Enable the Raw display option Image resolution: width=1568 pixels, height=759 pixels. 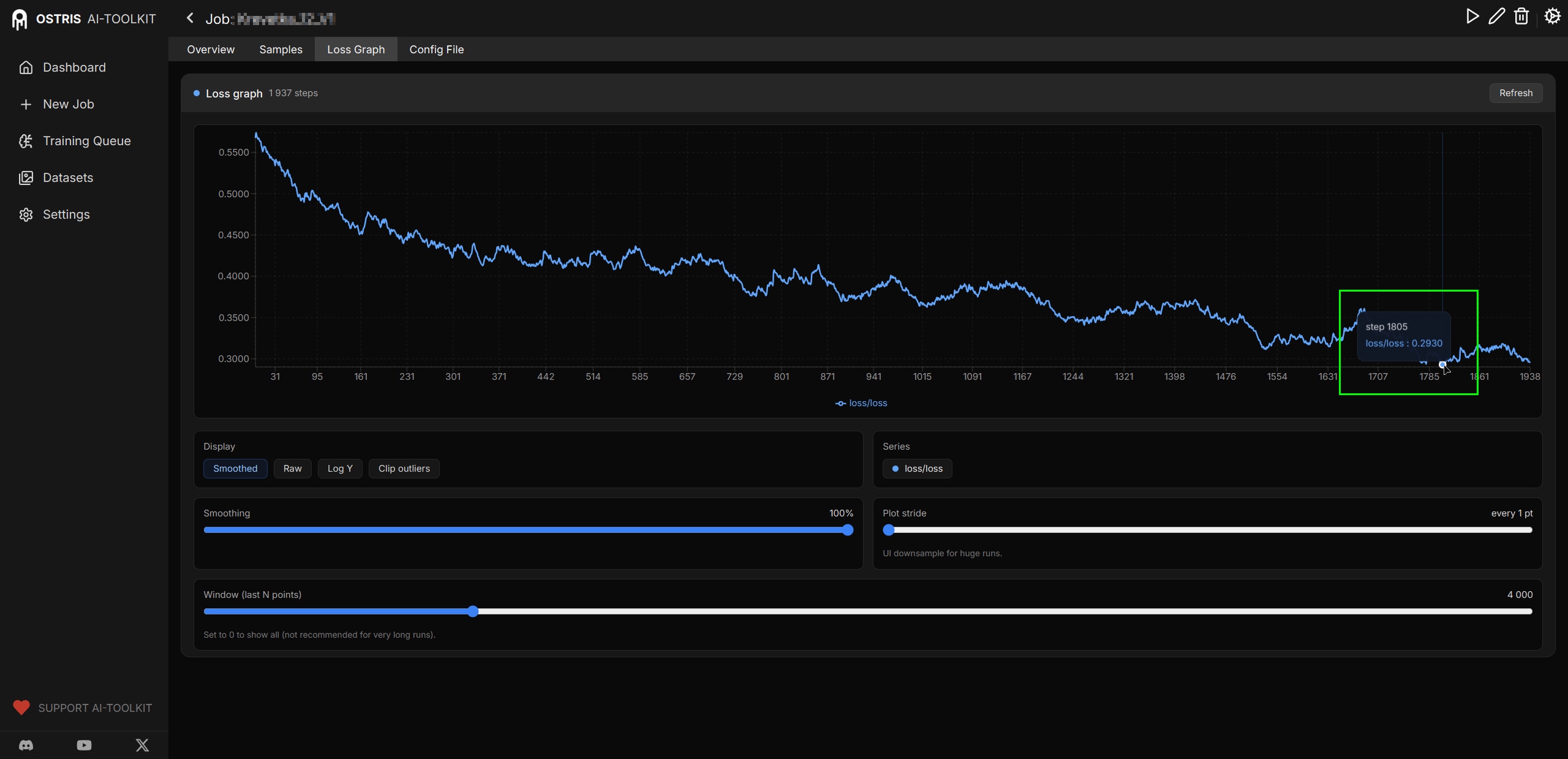[292, 469]
